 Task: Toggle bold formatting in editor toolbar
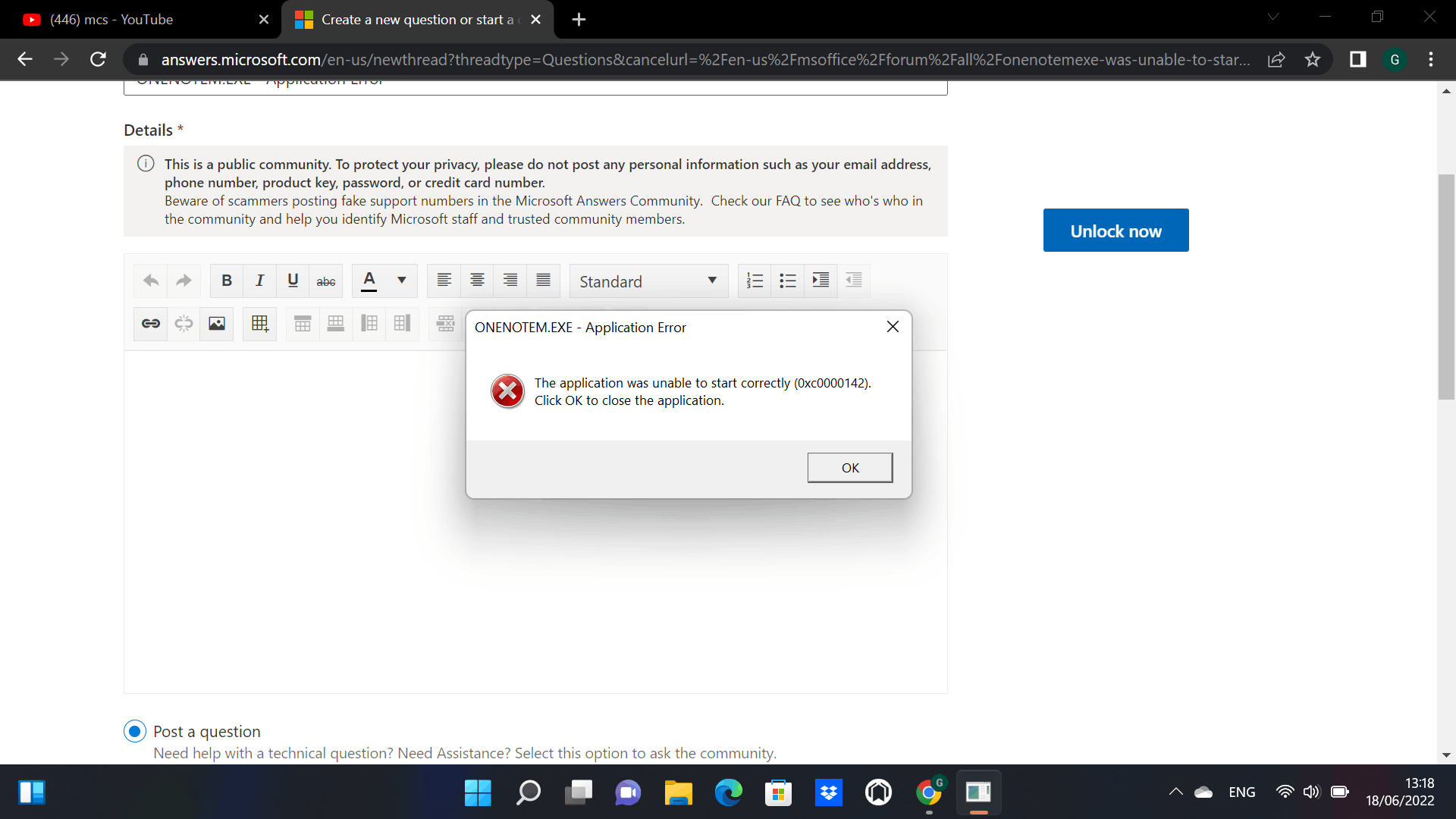226,281
